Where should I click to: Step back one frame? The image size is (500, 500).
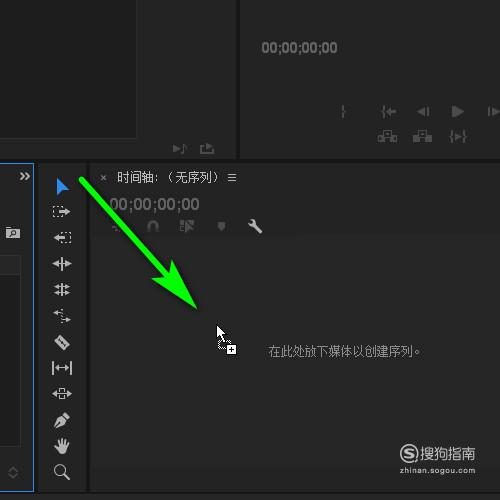pyautogui.click(x=423, y=111)
